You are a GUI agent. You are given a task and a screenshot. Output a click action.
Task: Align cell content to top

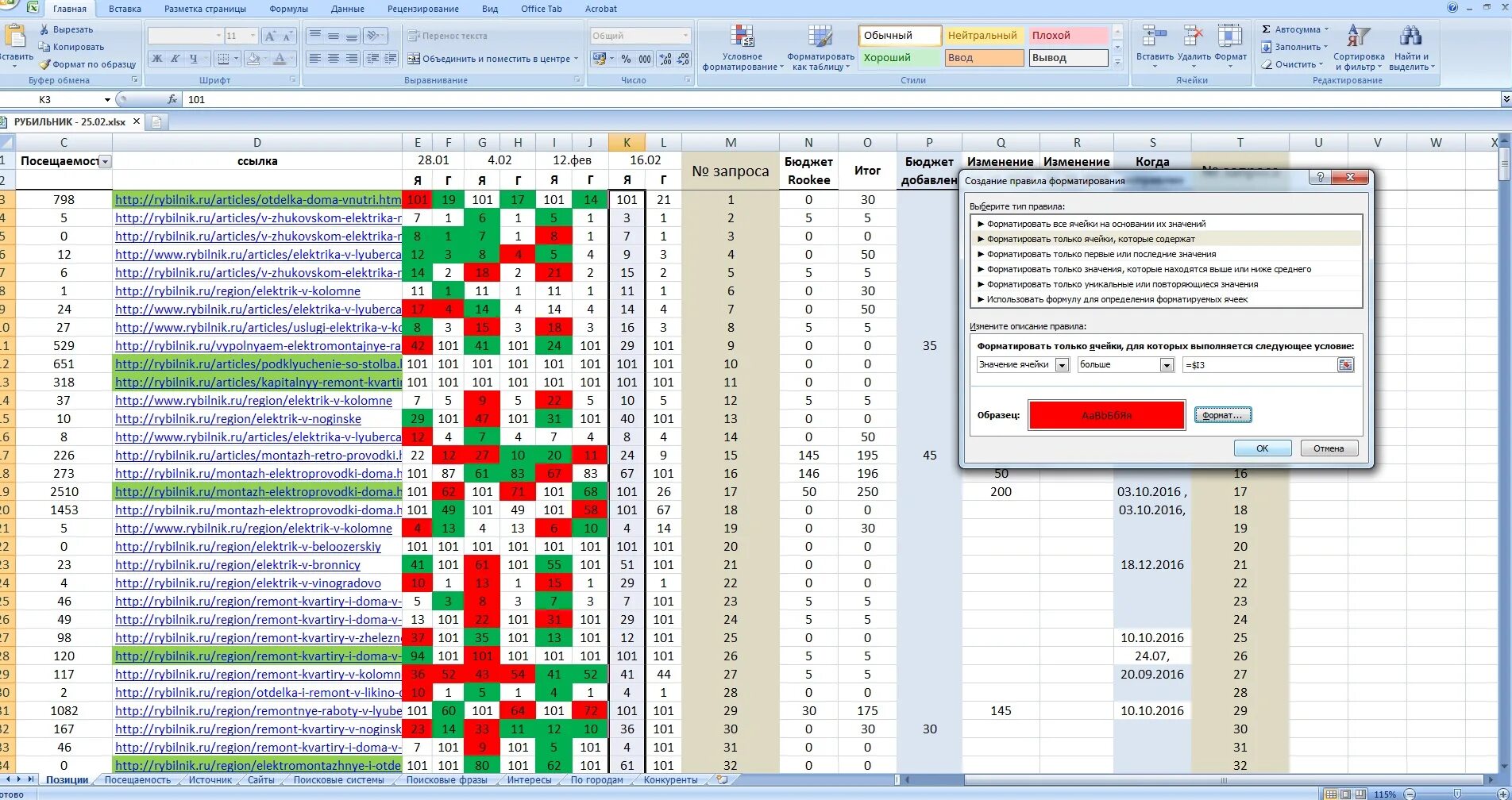[x=314, y=36]
